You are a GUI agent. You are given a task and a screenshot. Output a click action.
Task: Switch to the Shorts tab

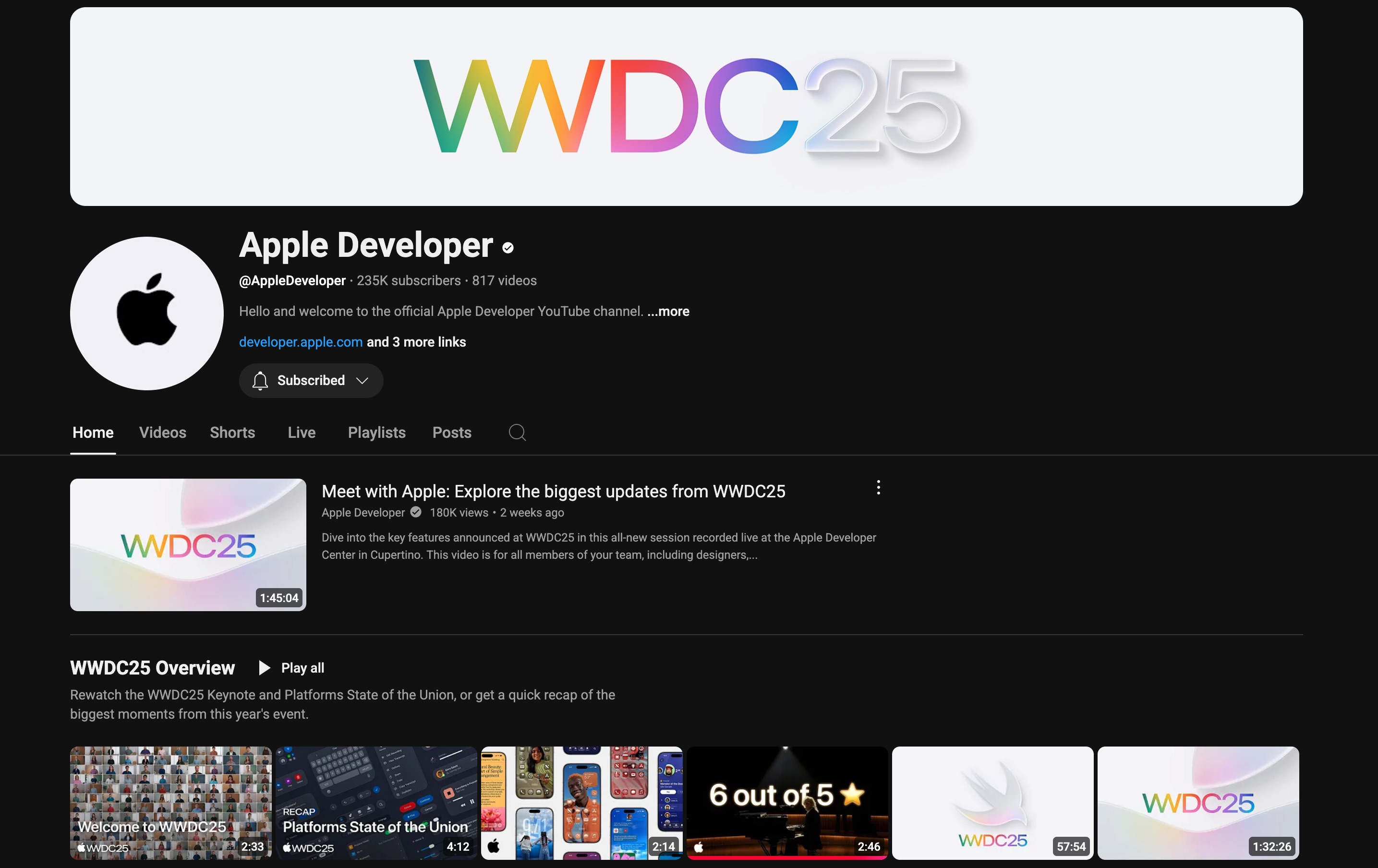[232, 433]
